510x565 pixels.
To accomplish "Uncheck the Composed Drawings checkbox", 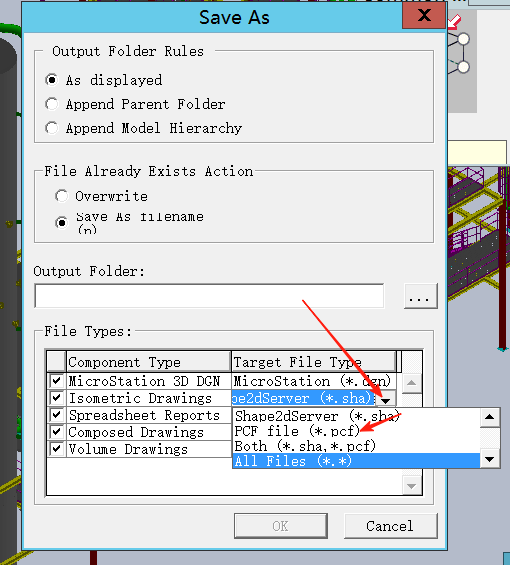I will (57, 432).
